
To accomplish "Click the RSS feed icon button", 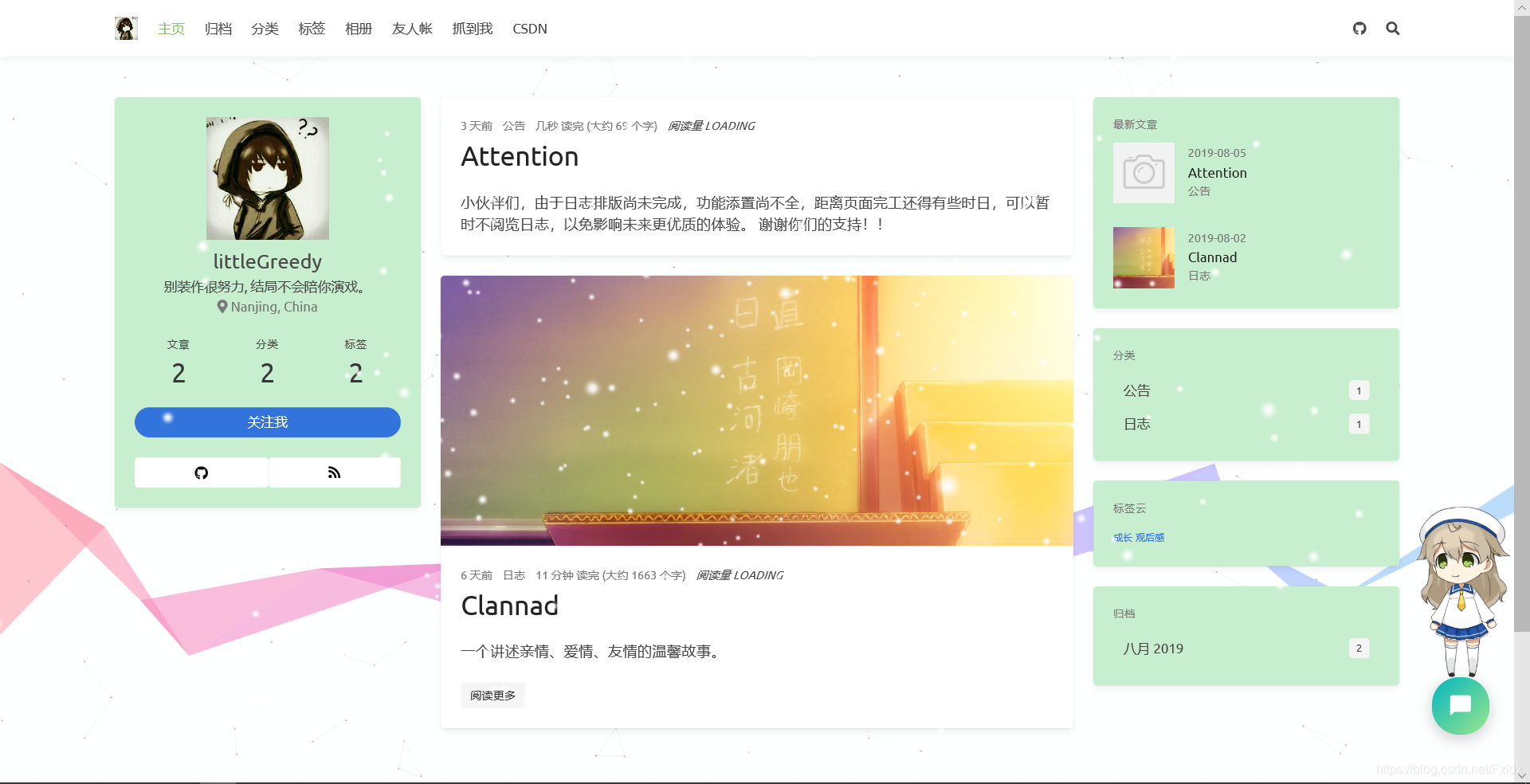I will tap(335, 472).
